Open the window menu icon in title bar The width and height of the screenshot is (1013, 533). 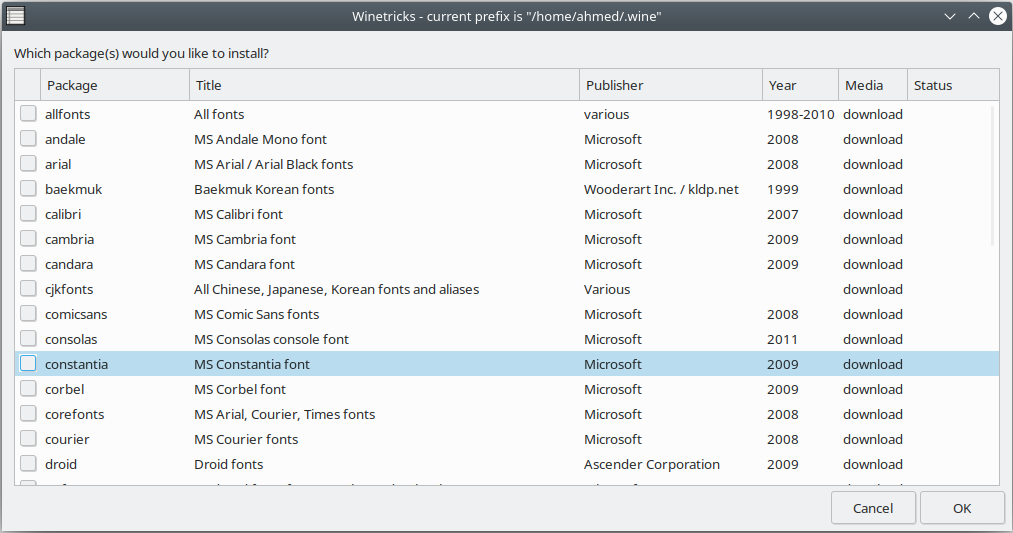coord(16,16)
